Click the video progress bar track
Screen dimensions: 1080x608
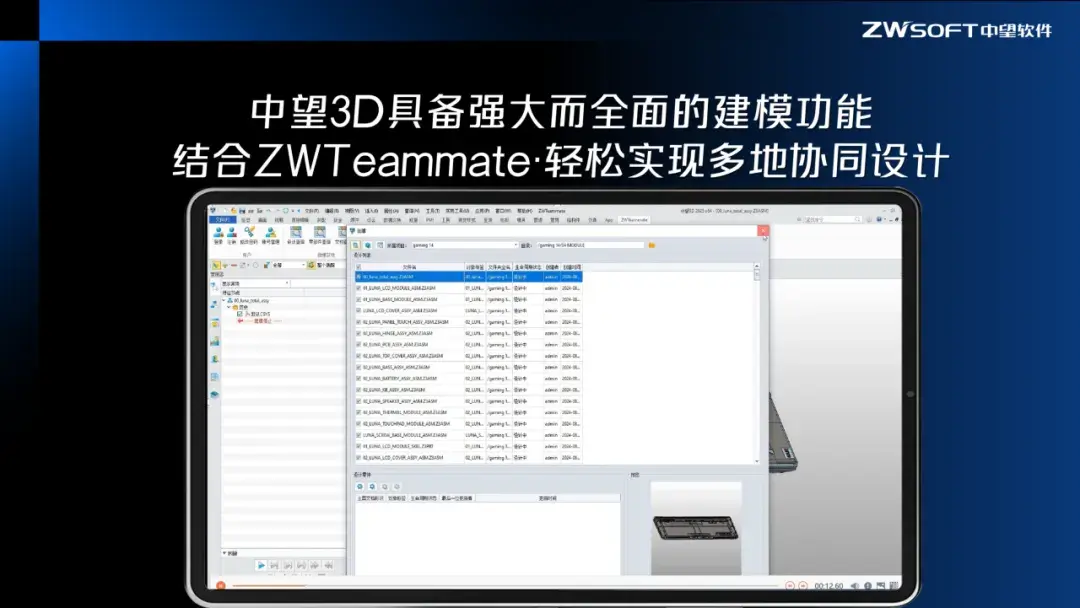(505, 586)
